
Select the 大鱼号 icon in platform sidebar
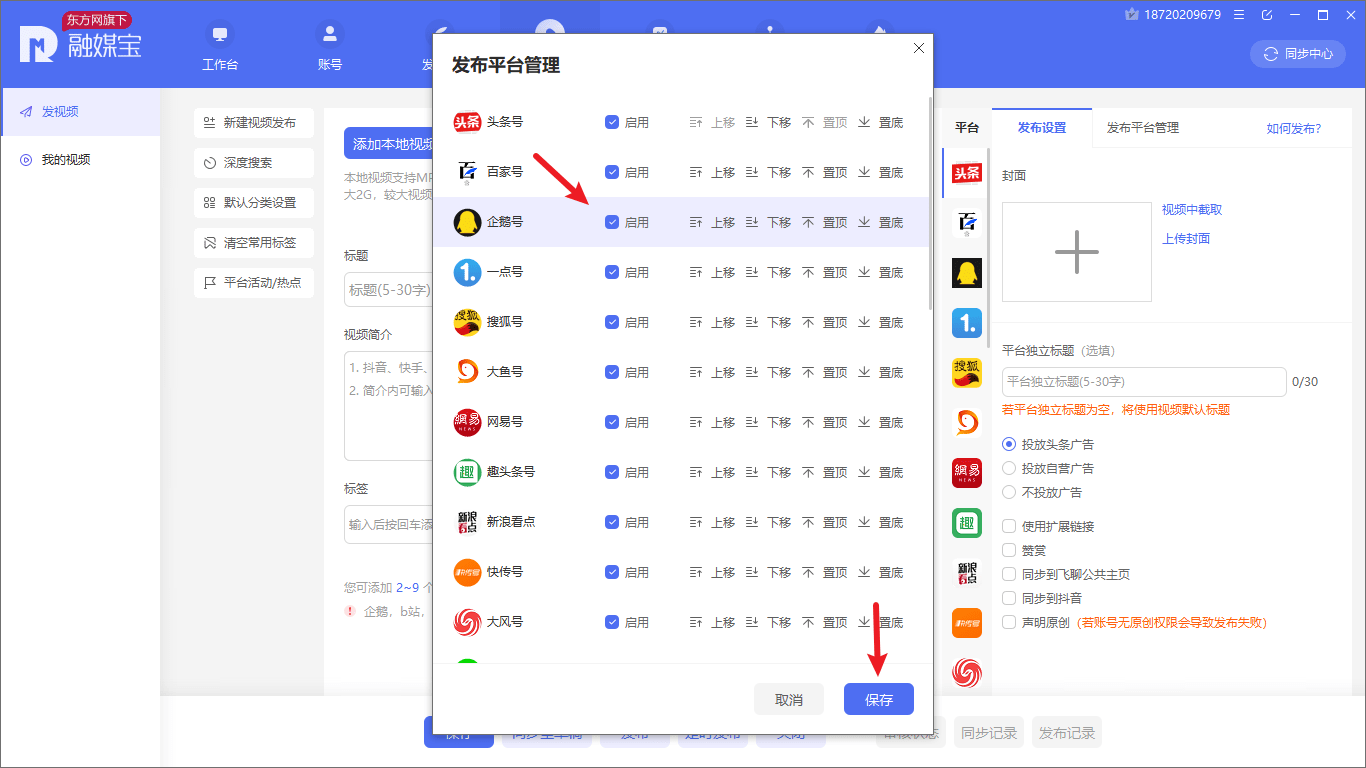click(x=967, y=423)
